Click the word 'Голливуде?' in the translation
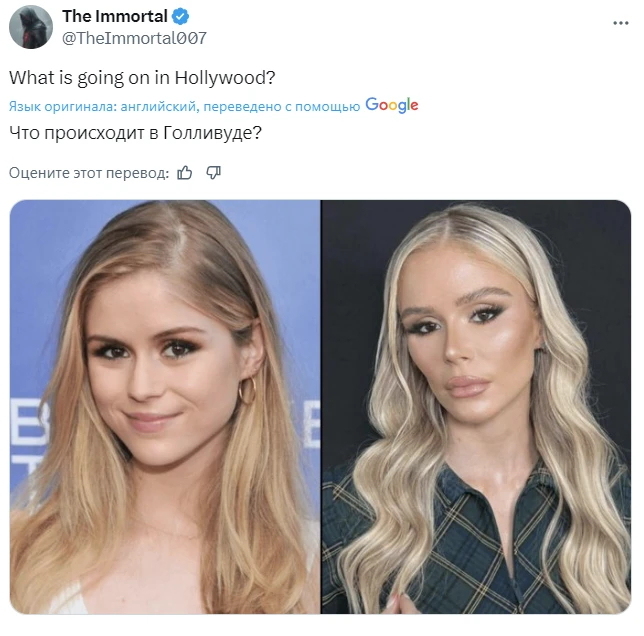The width and height of the screenshot is (644, 636). pos(212,133)
